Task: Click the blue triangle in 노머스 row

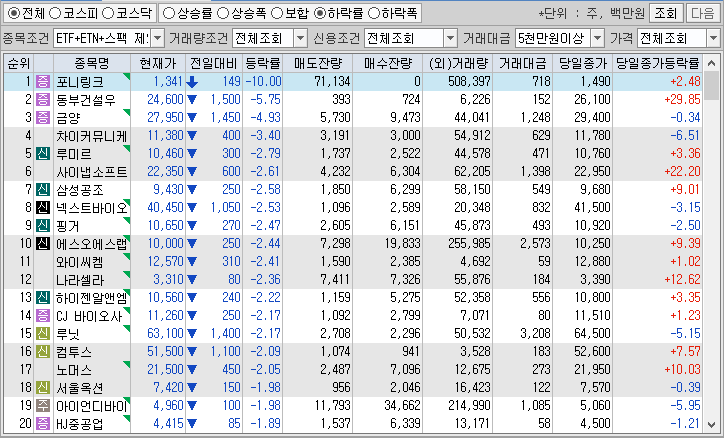Action: (x=192, y=370)
